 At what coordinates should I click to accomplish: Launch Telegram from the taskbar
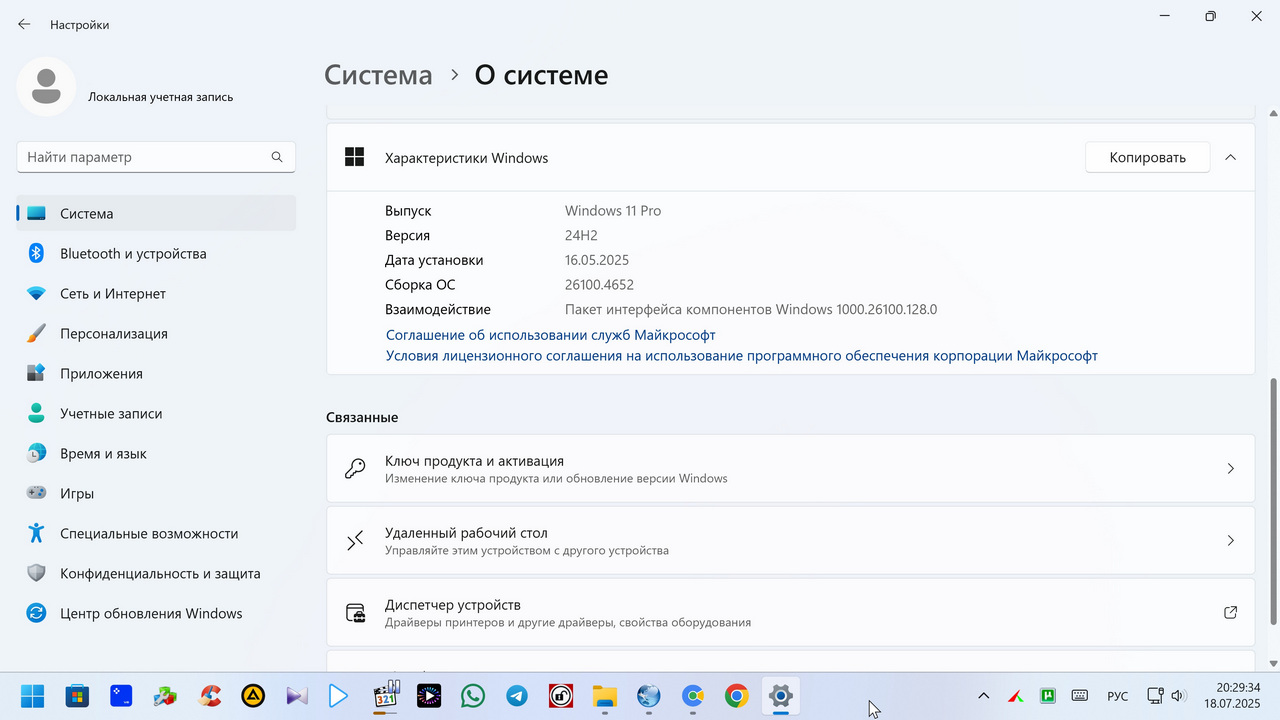(517, 696)
